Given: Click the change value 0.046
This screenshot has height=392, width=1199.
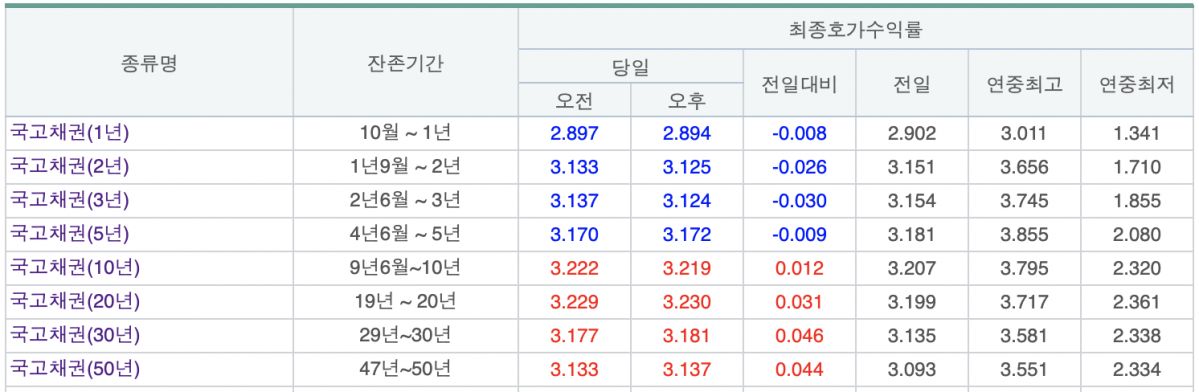Looking at the screenshot, I should pos(799,335).
